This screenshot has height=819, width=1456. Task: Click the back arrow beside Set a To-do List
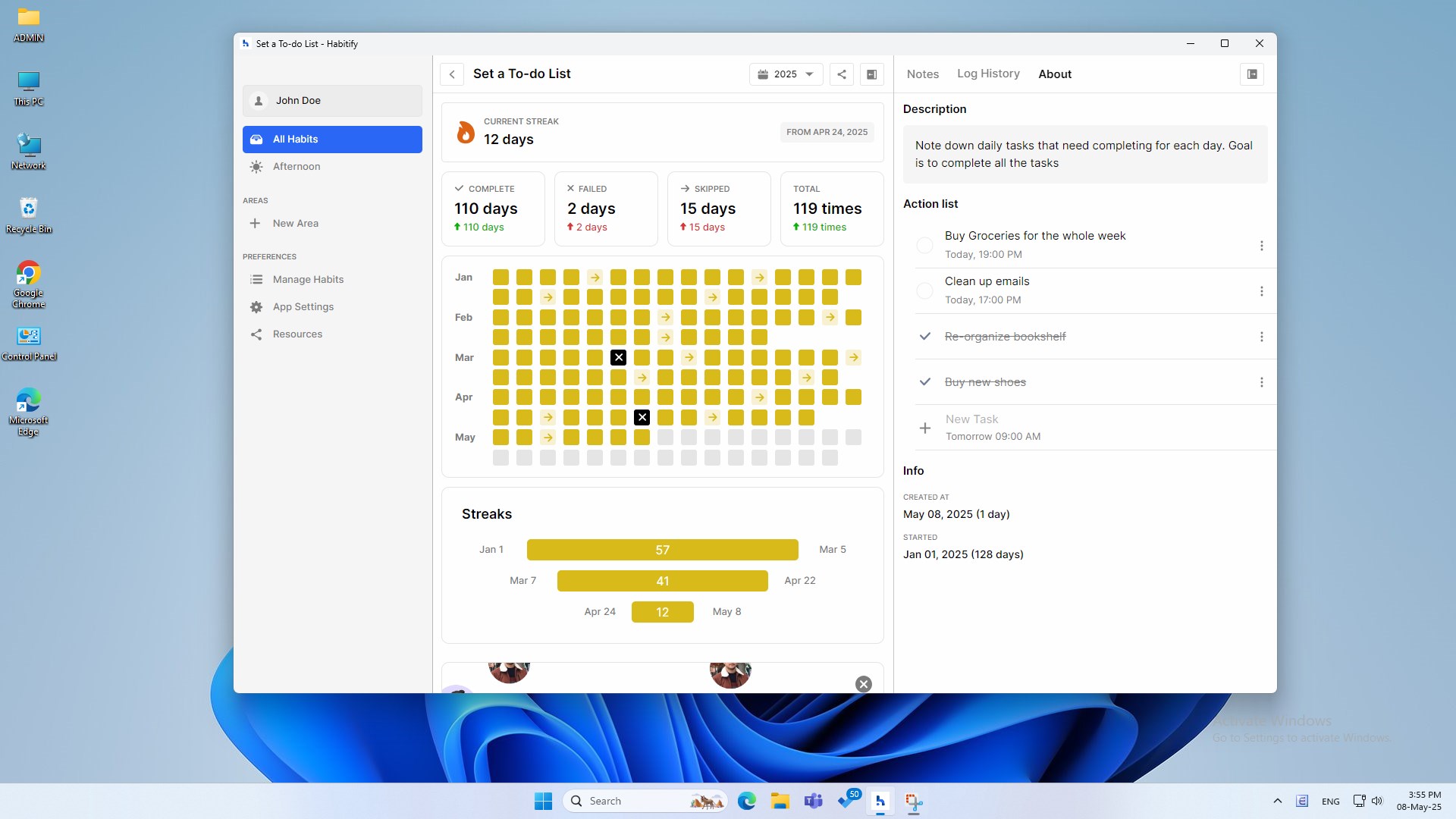[452, 74]
